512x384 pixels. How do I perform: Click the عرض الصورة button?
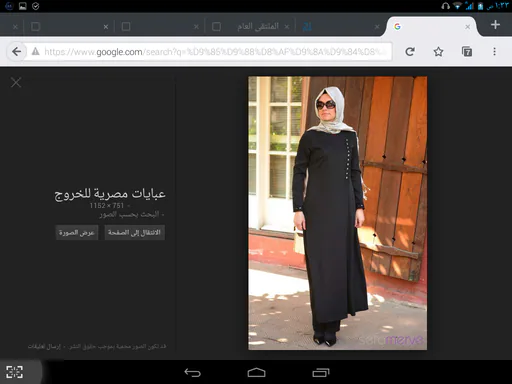[x=77, y=232]
